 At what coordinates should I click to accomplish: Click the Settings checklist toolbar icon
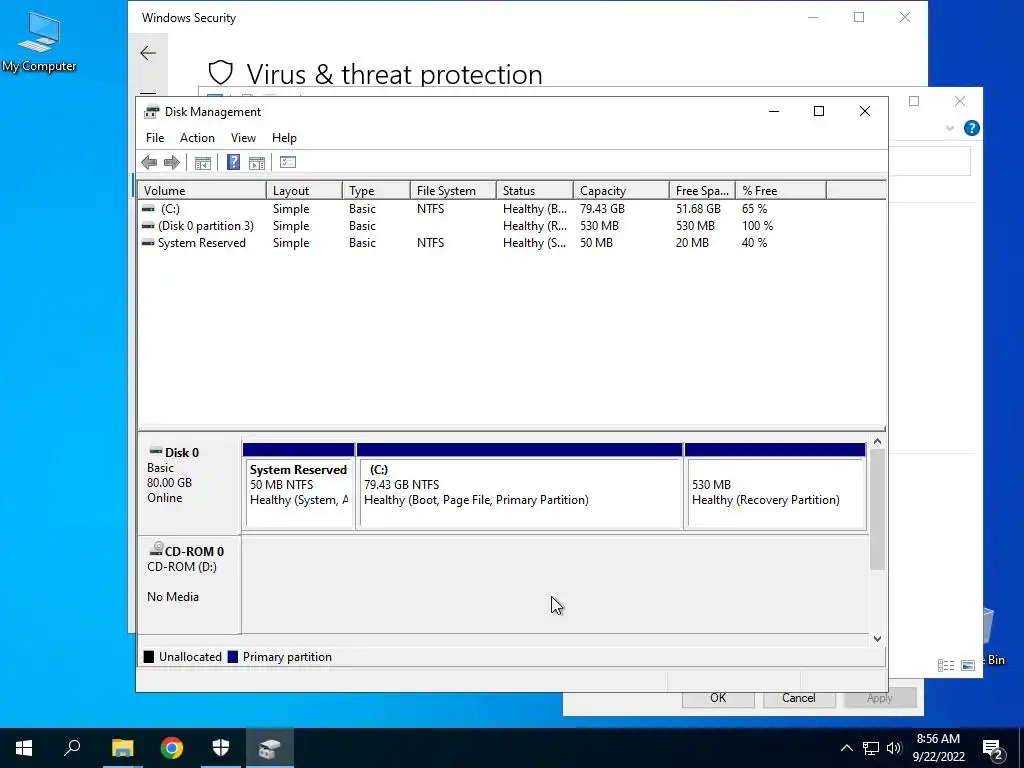coord(288,163)
